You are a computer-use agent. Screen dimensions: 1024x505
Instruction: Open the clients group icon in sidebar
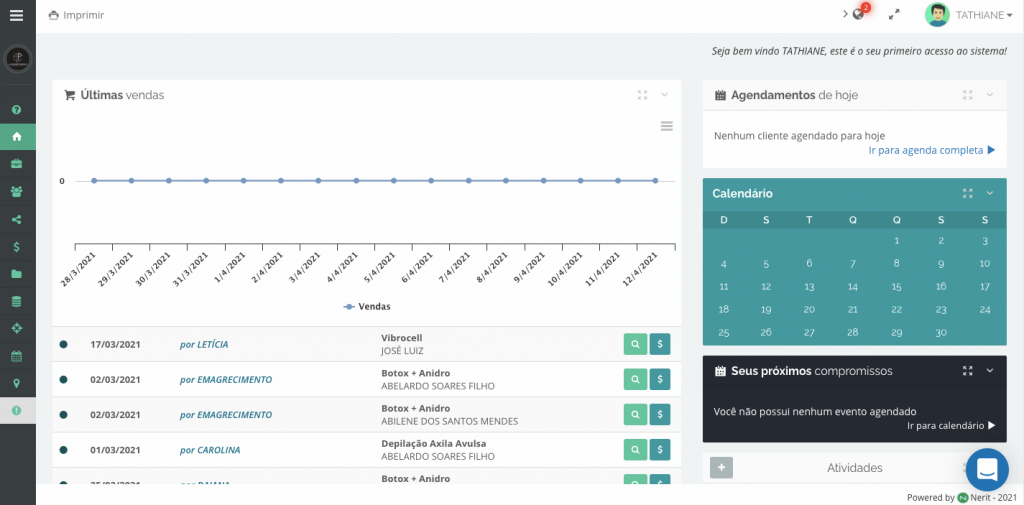17,191
